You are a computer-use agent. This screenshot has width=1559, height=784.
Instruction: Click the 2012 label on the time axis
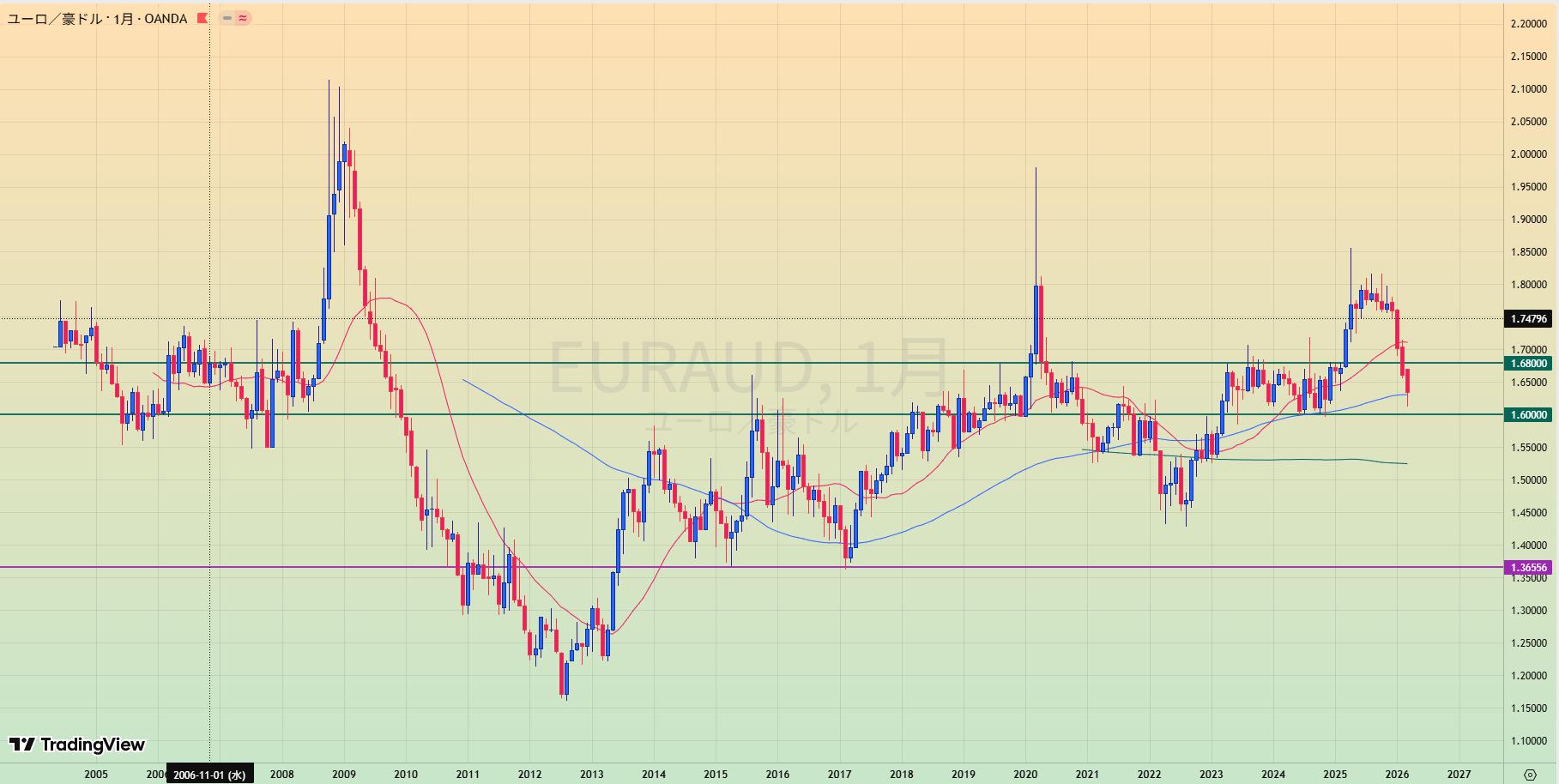click(529, 774)
